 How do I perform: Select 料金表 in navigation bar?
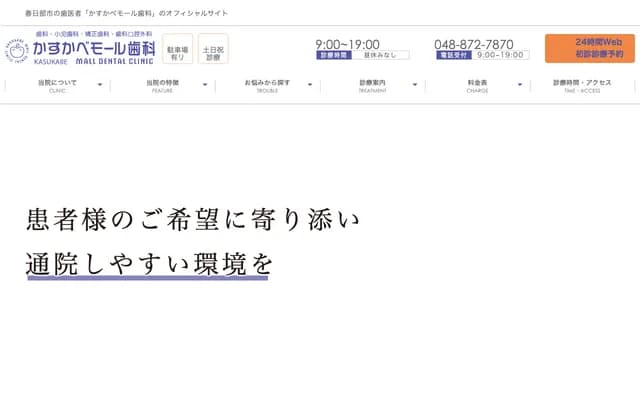(477, 85)
